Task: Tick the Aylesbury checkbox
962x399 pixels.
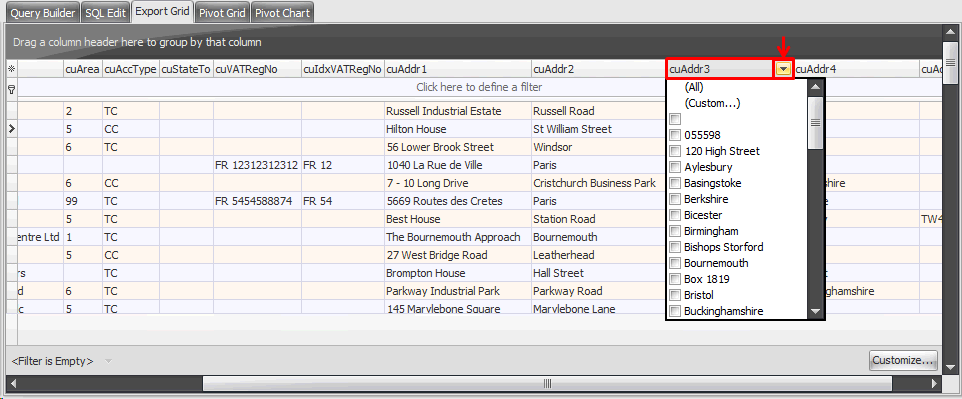Action: click(675, 166)
